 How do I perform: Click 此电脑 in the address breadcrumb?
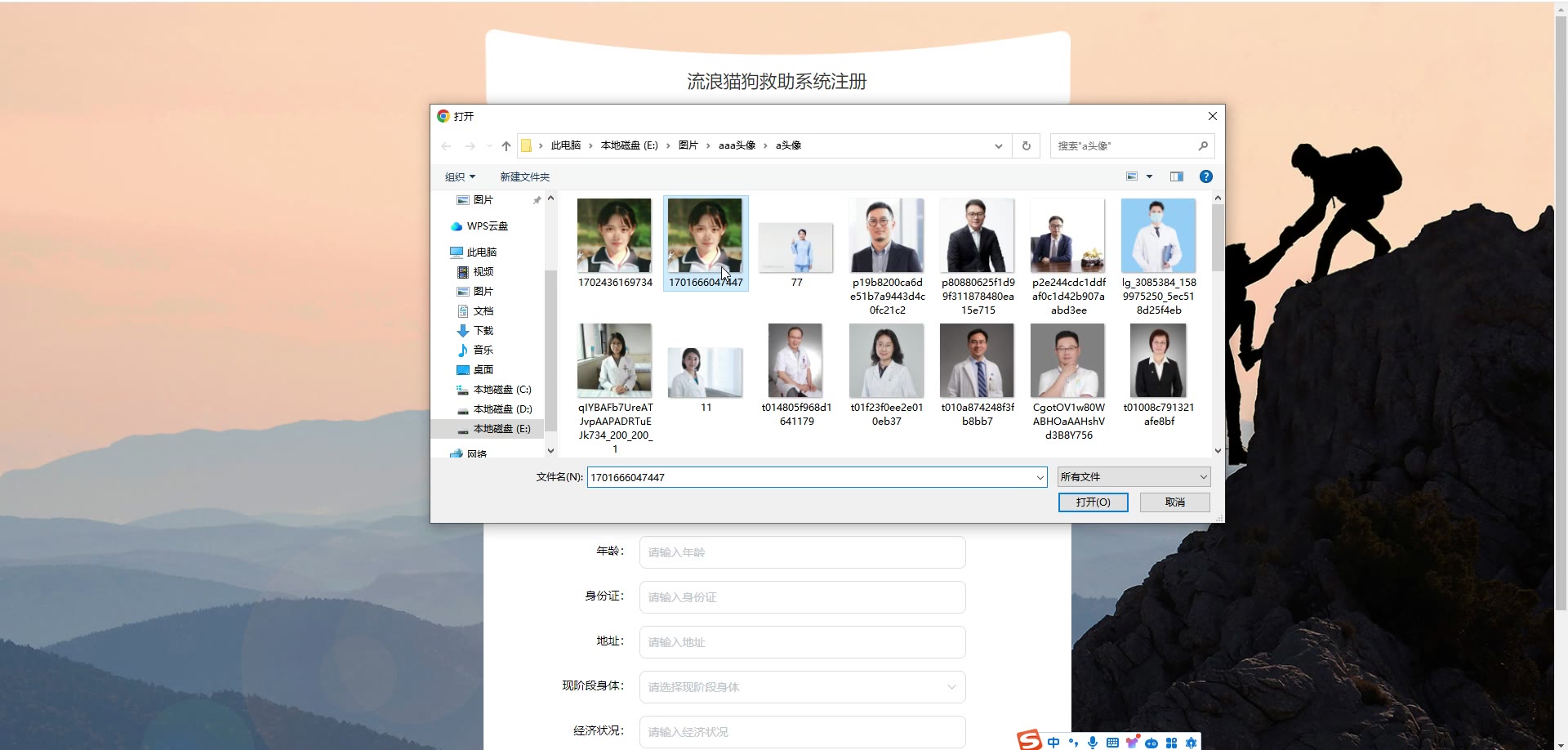[565, 145]
